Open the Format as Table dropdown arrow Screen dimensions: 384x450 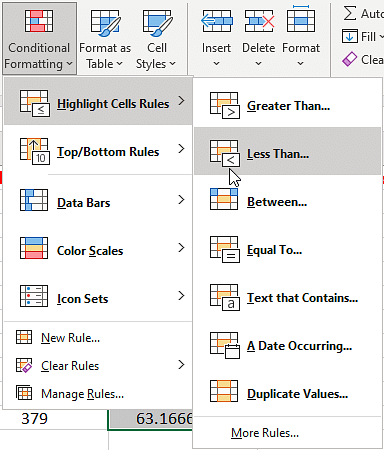point(119,63)
